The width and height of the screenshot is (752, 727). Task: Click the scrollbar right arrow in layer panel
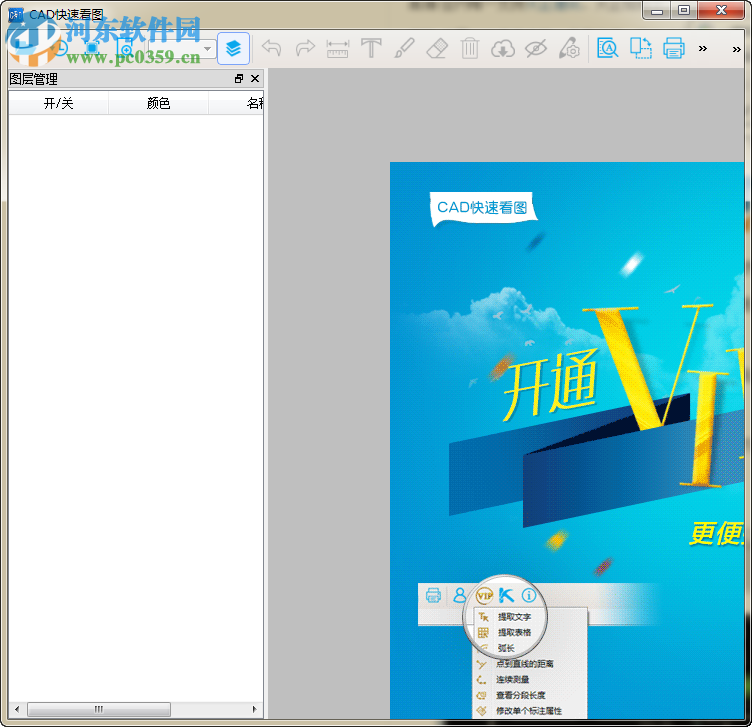click(255, 709)
